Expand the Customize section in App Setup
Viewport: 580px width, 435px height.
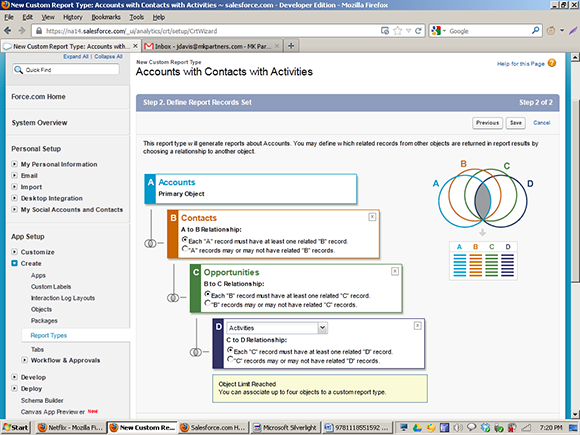tap(14, 252)
